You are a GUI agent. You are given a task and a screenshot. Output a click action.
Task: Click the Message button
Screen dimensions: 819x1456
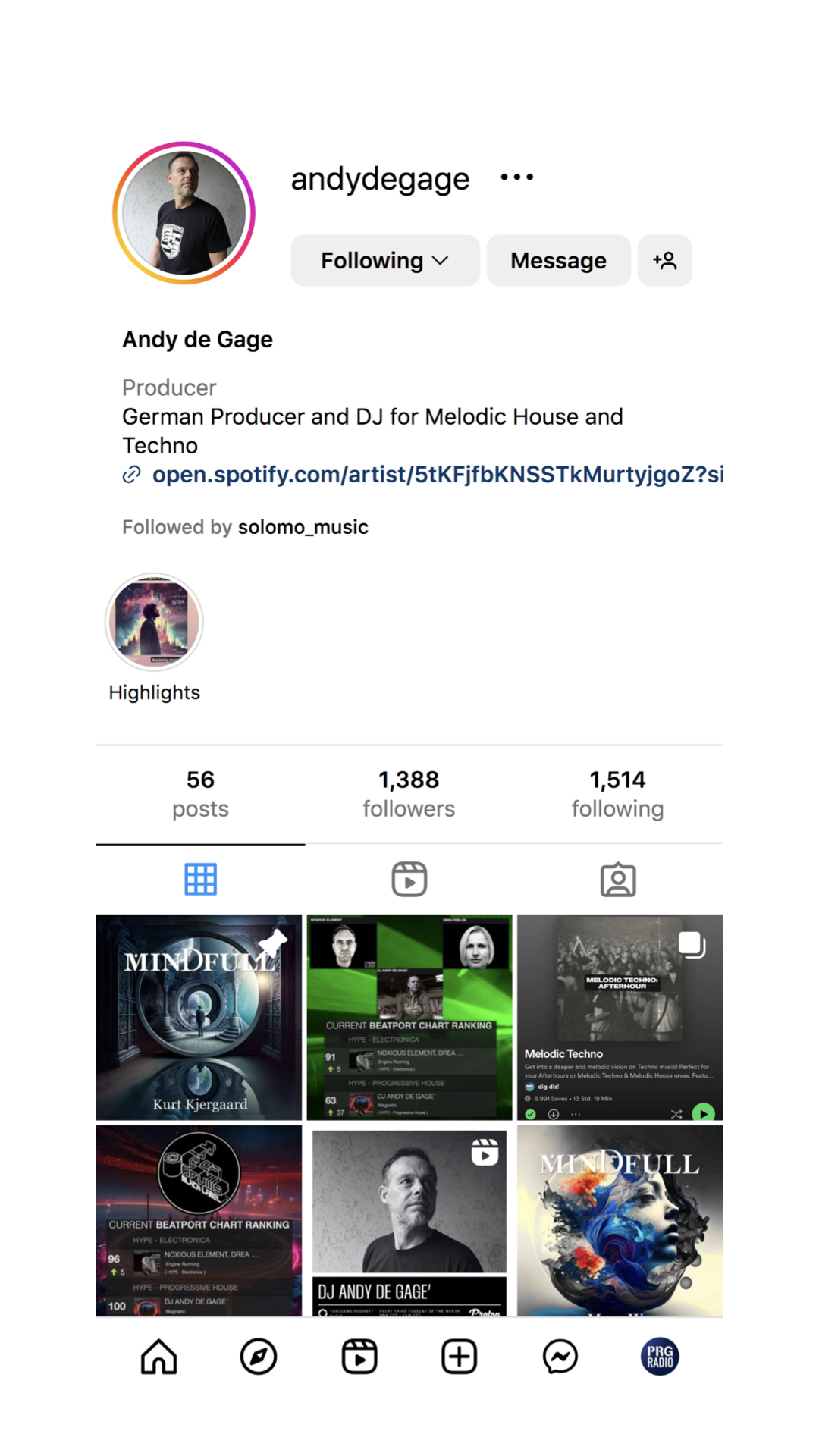(x=559, y=260)
